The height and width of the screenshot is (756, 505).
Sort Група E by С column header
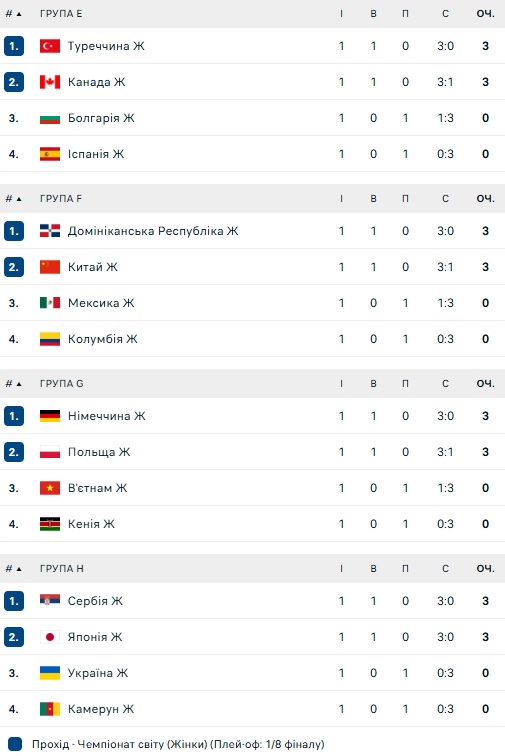(x=445, y=14)
